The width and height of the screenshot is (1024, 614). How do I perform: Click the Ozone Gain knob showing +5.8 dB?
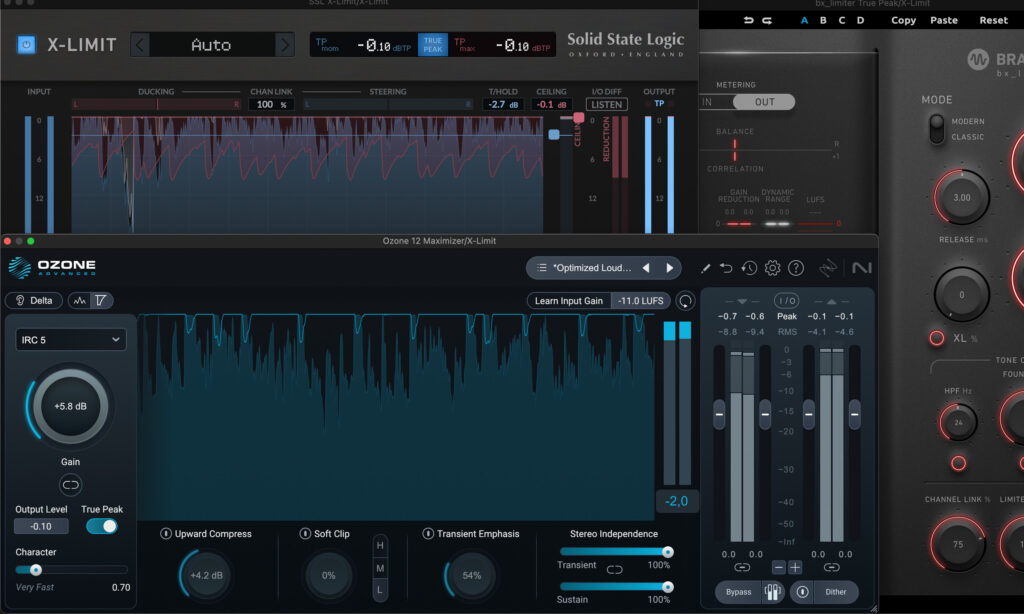click(x=71, y=406)
